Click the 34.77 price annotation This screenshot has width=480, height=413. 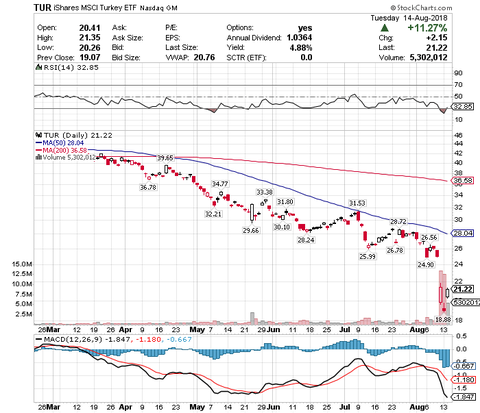click(x=220, y=184)
